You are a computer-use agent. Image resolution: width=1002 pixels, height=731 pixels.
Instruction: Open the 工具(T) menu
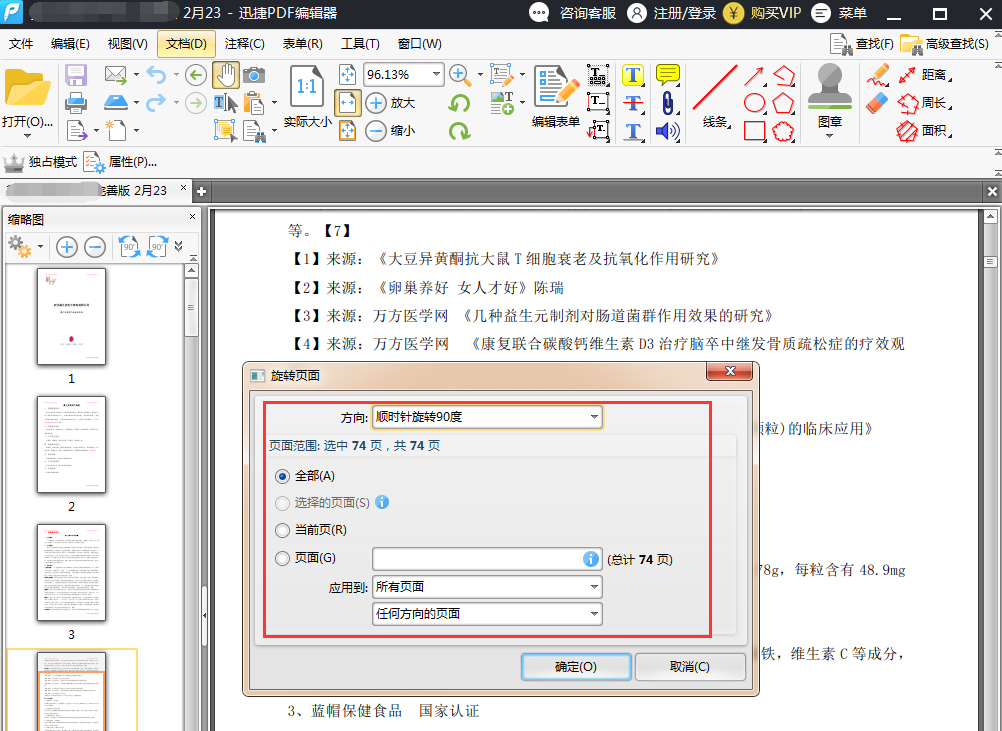point(360,43)
